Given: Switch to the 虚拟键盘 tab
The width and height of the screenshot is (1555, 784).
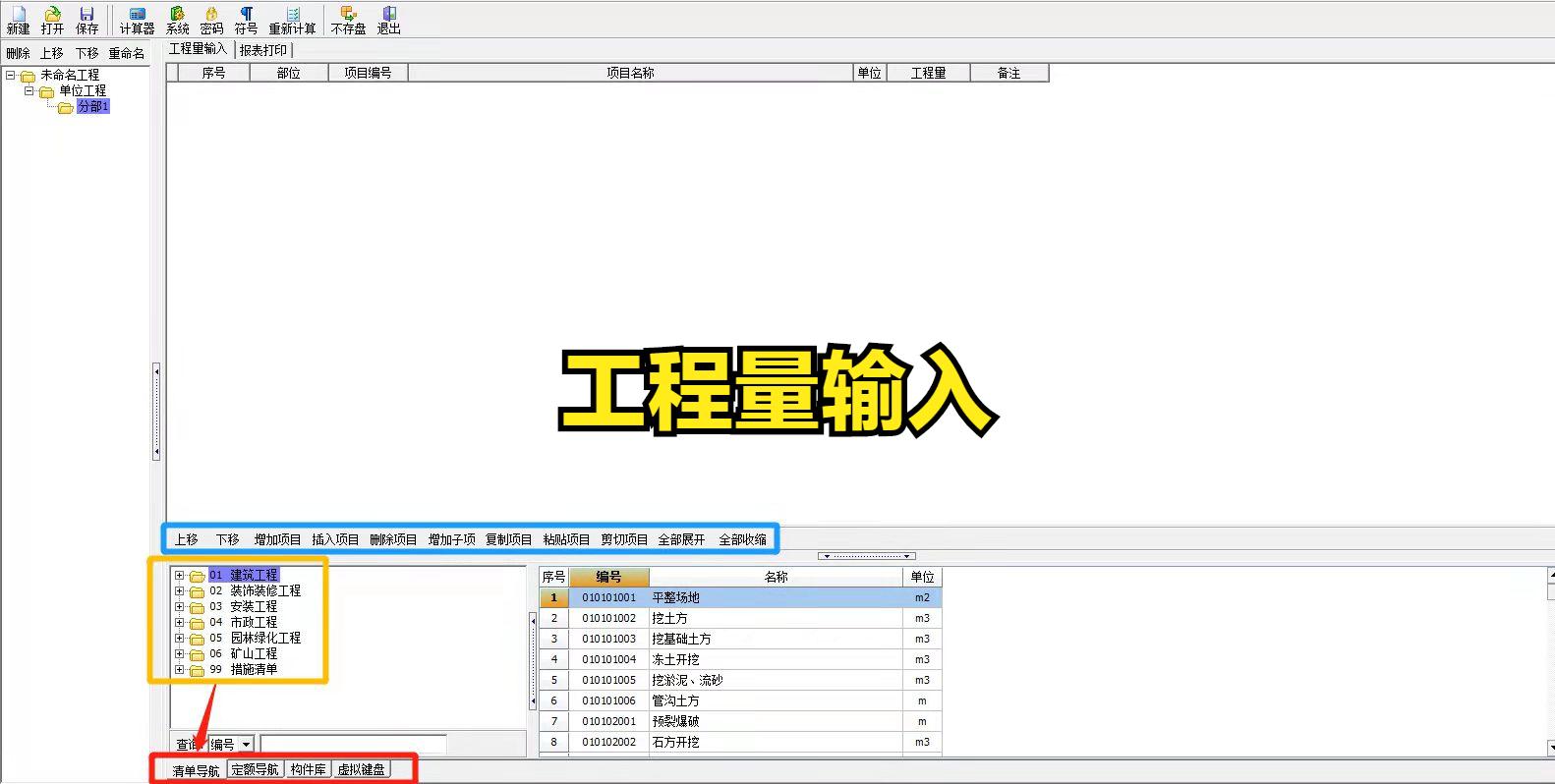Looking at the screenshot, I should (361, 769).
